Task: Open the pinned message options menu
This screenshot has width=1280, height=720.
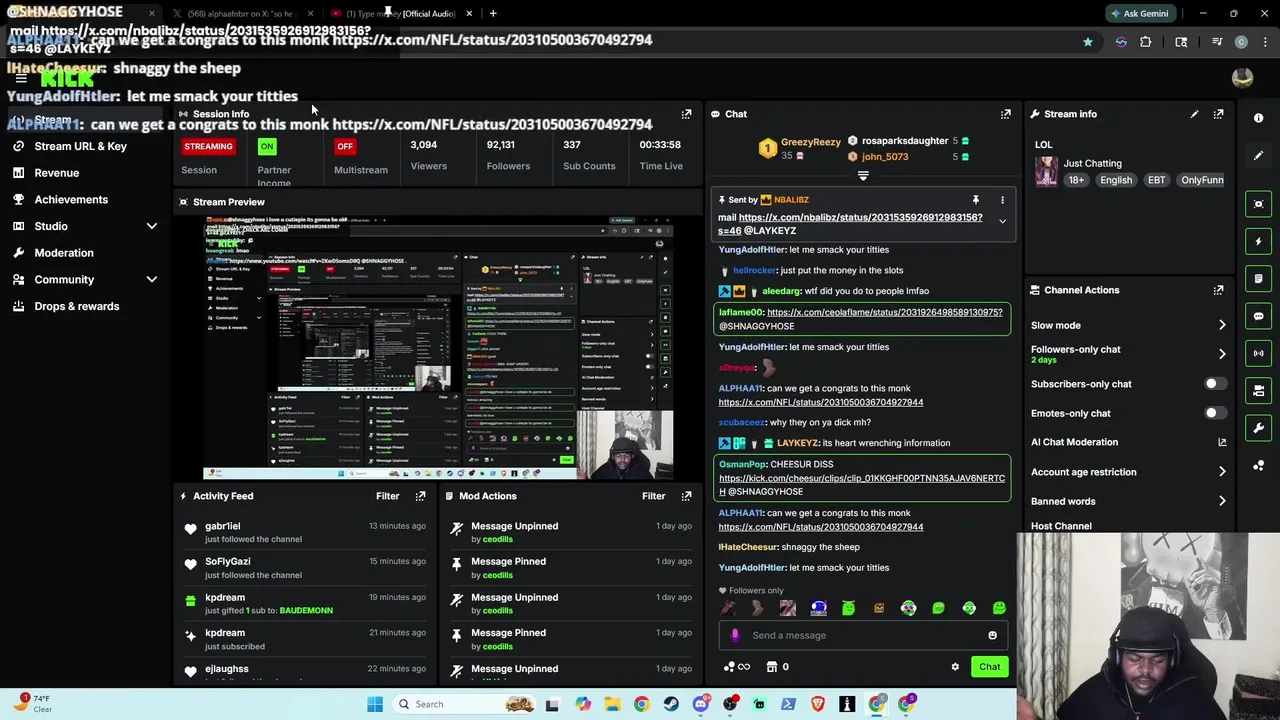Action: coord(1002,200)
